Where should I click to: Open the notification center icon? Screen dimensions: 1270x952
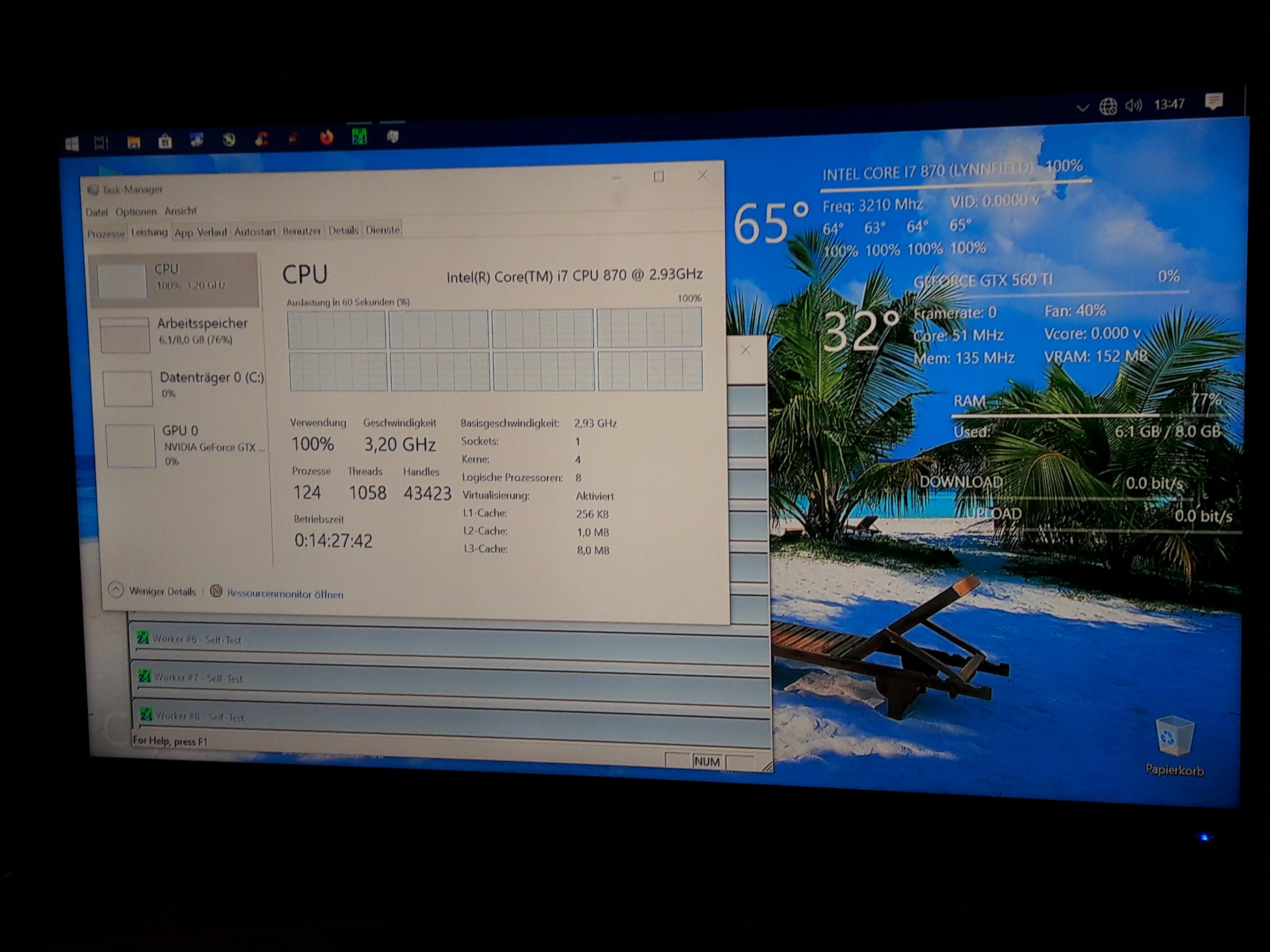coord(1214,101)
